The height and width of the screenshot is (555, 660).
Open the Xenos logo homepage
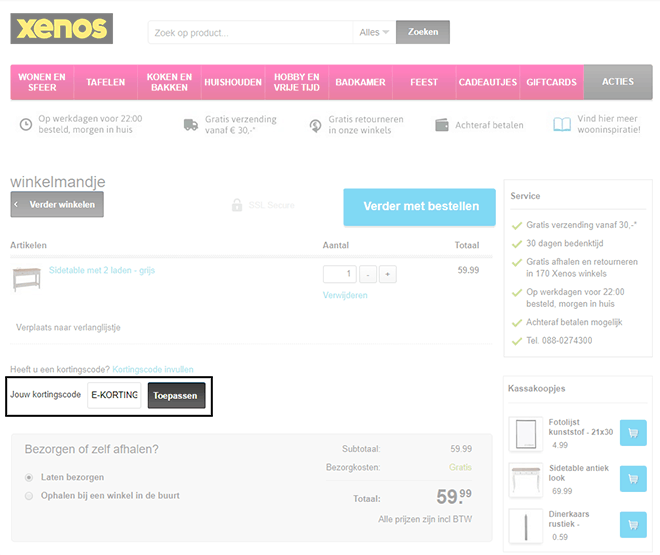click(x=61, y=28)
